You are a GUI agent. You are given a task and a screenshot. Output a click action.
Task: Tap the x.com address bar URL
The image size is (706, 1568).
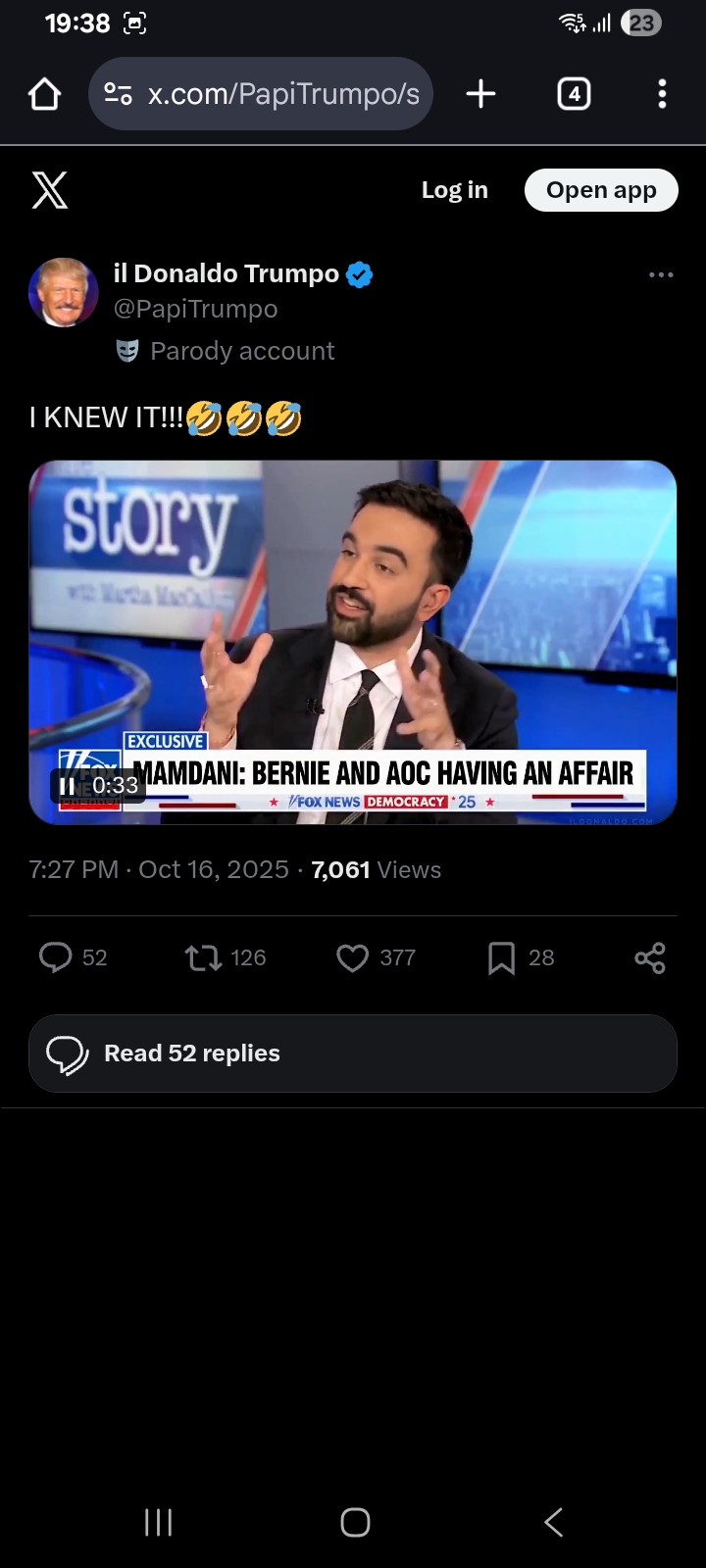pyautogui.click(x=283, y=94)
